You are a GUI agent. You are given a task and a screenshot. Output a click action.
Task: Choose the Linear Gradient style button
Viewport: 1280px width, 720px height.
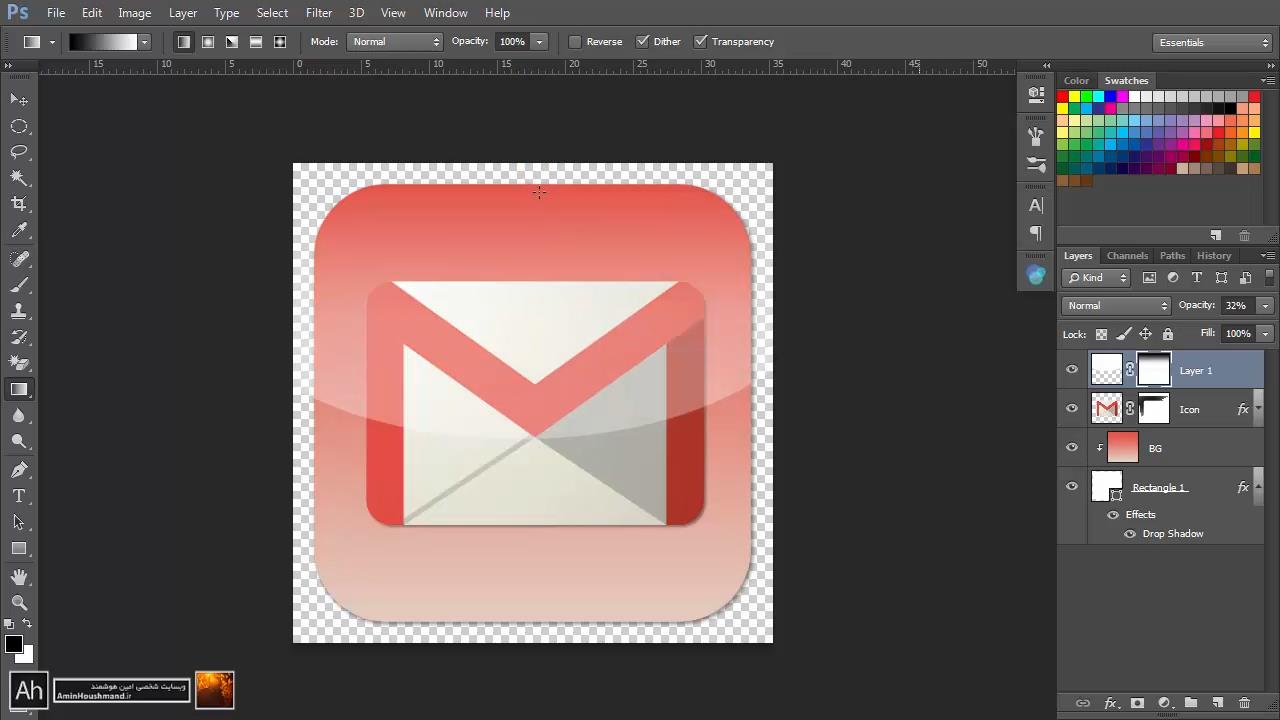tap(184, 42)
